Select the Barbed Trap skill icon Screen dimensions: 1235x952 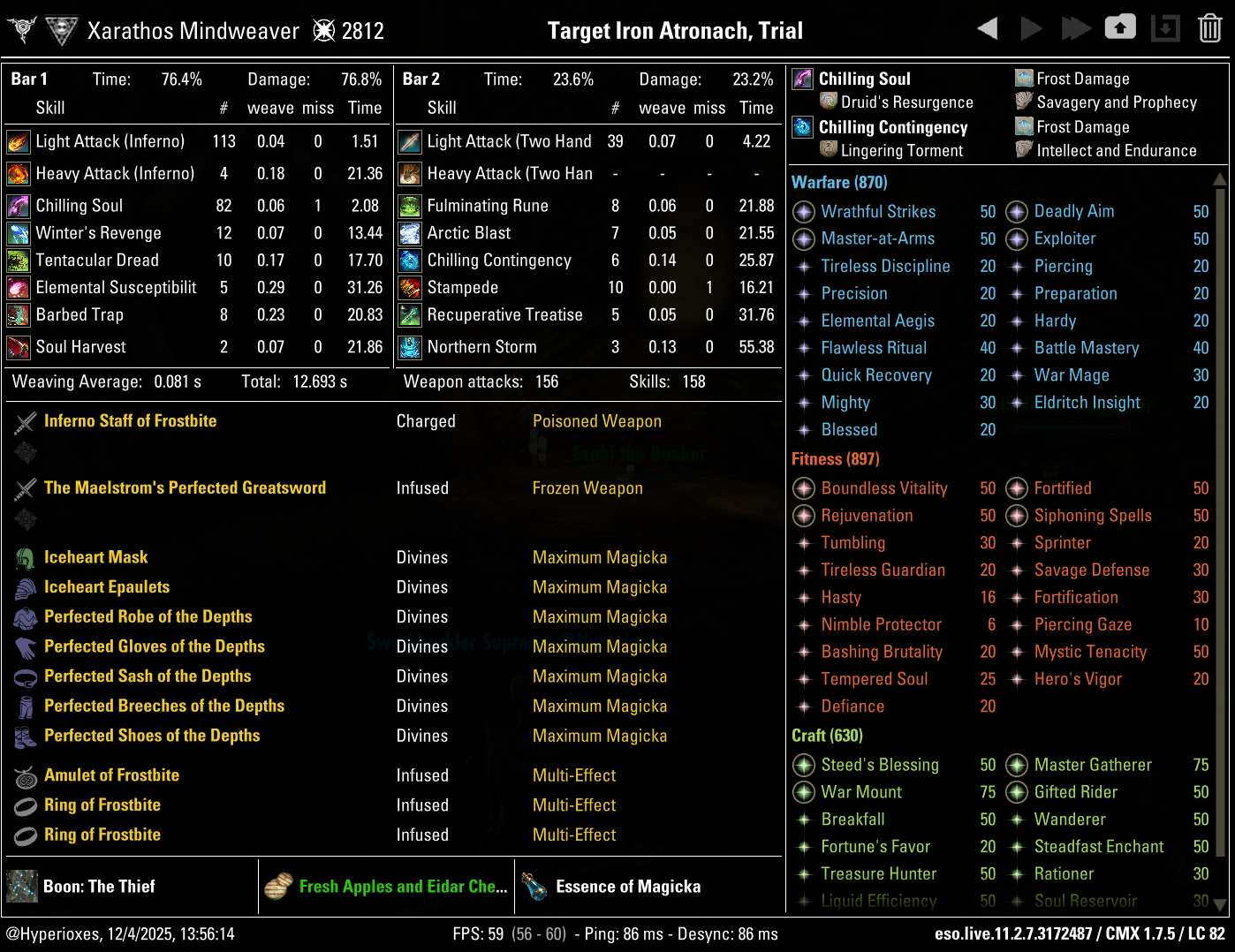tap(19, 315)
